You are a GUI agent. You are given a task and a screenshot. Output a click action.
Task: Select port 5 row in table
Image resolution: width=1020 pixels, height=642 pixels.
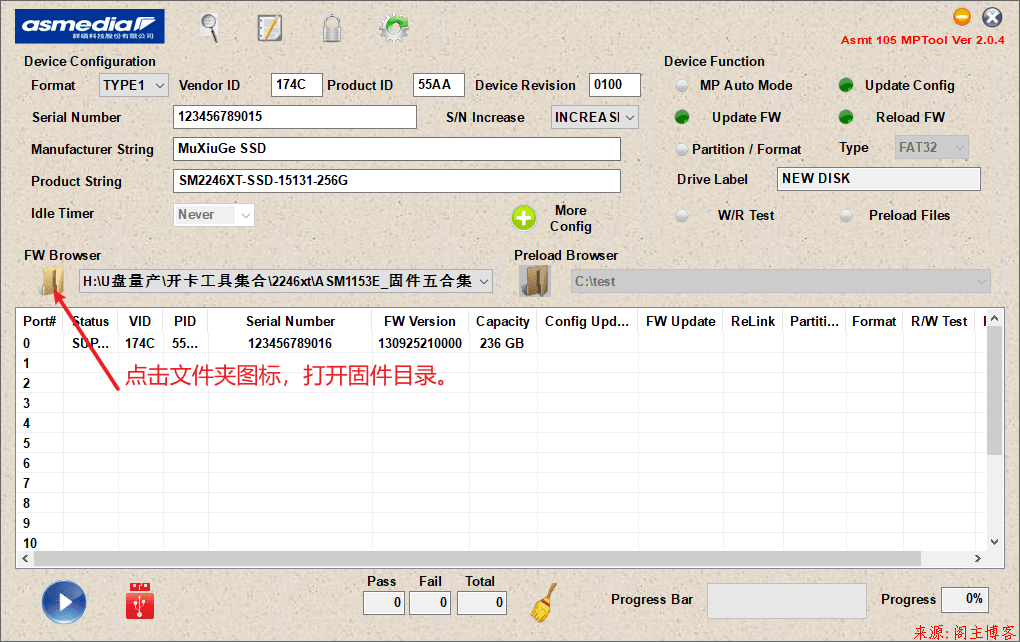tap(501, 443)
